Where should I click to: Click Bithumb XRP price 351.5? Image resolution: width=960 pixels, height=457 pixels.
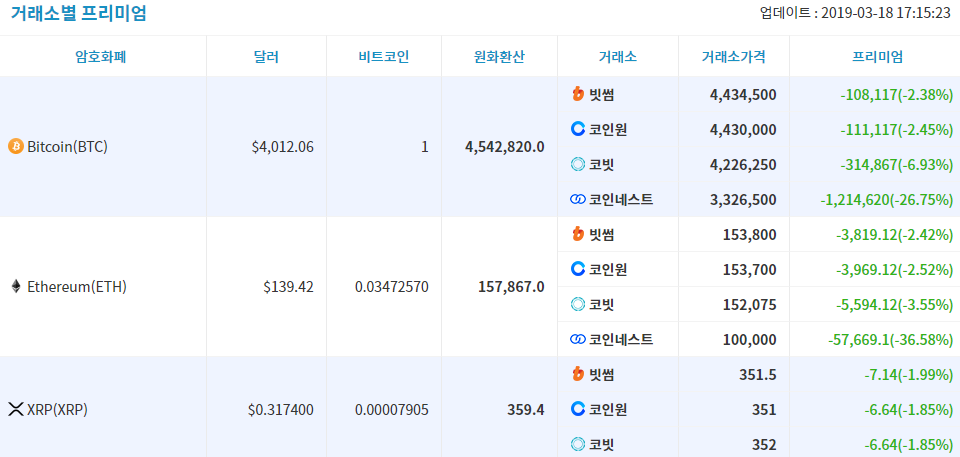coord(760,374)
